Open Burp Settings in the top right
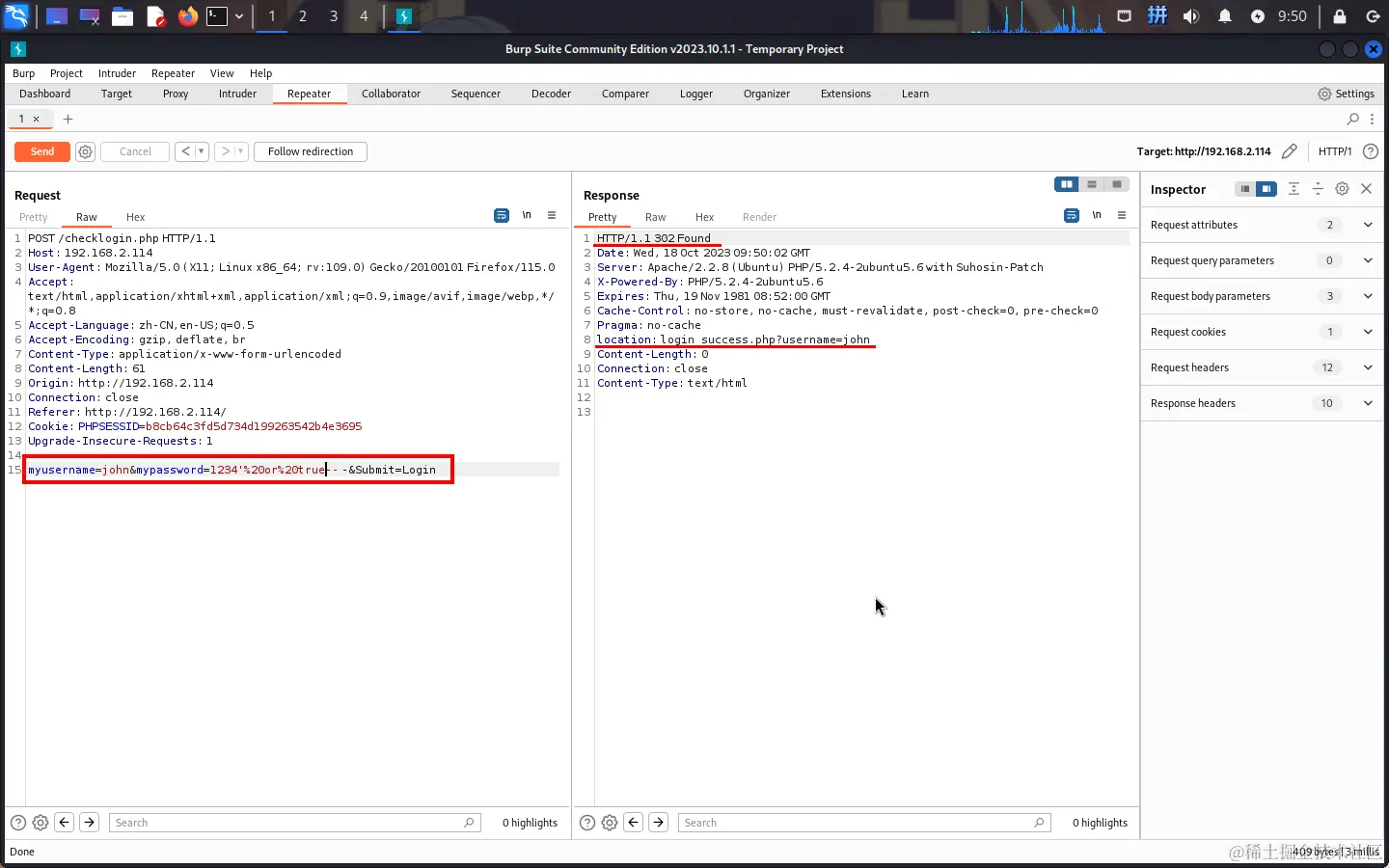Image resolution: width=1389 pixels, height=868 pixels. (x=1347, y=94)
